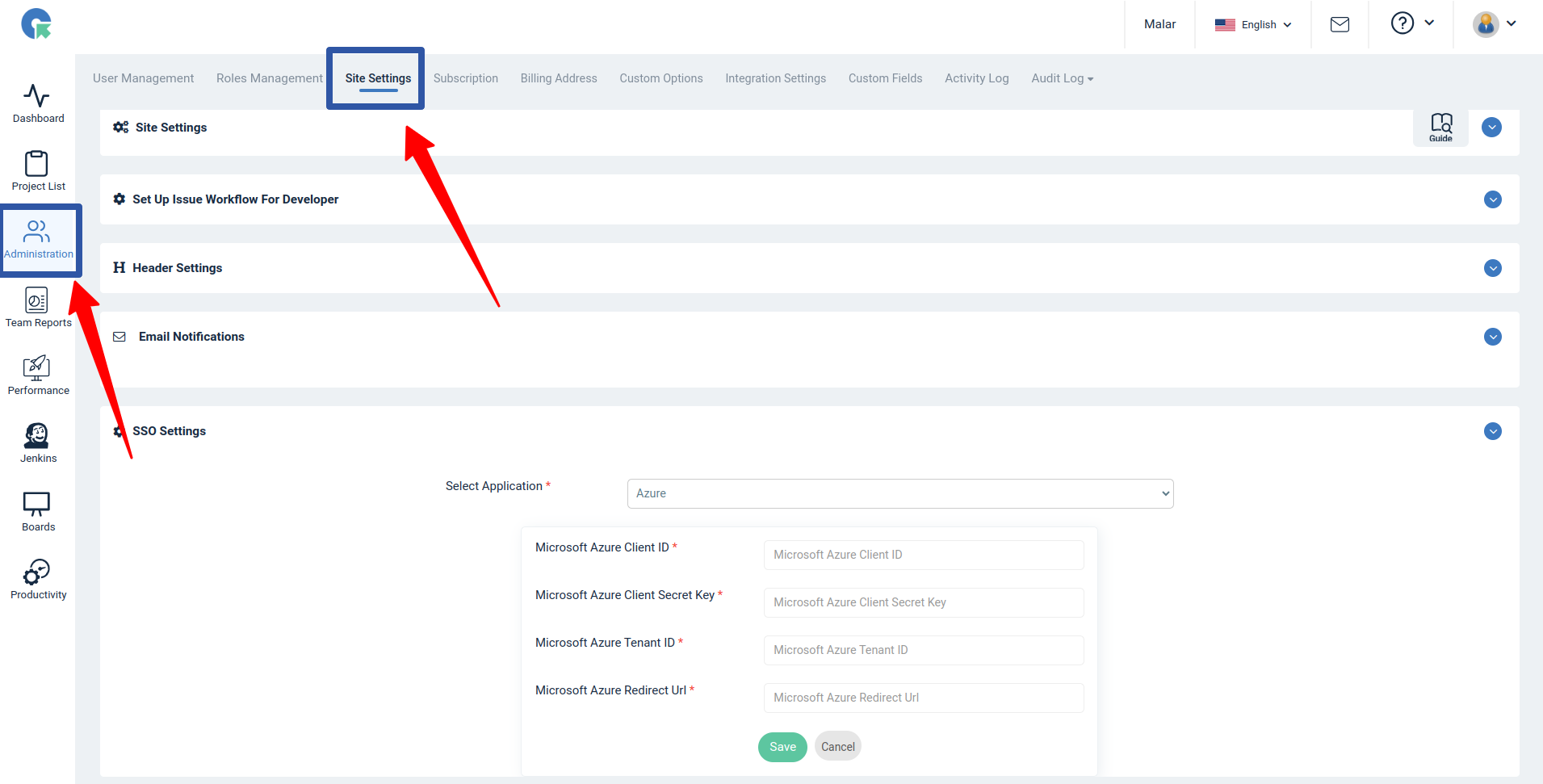Open the Project List sidebar item
The width and height of the screenshot is (1543, 784).
38,171
